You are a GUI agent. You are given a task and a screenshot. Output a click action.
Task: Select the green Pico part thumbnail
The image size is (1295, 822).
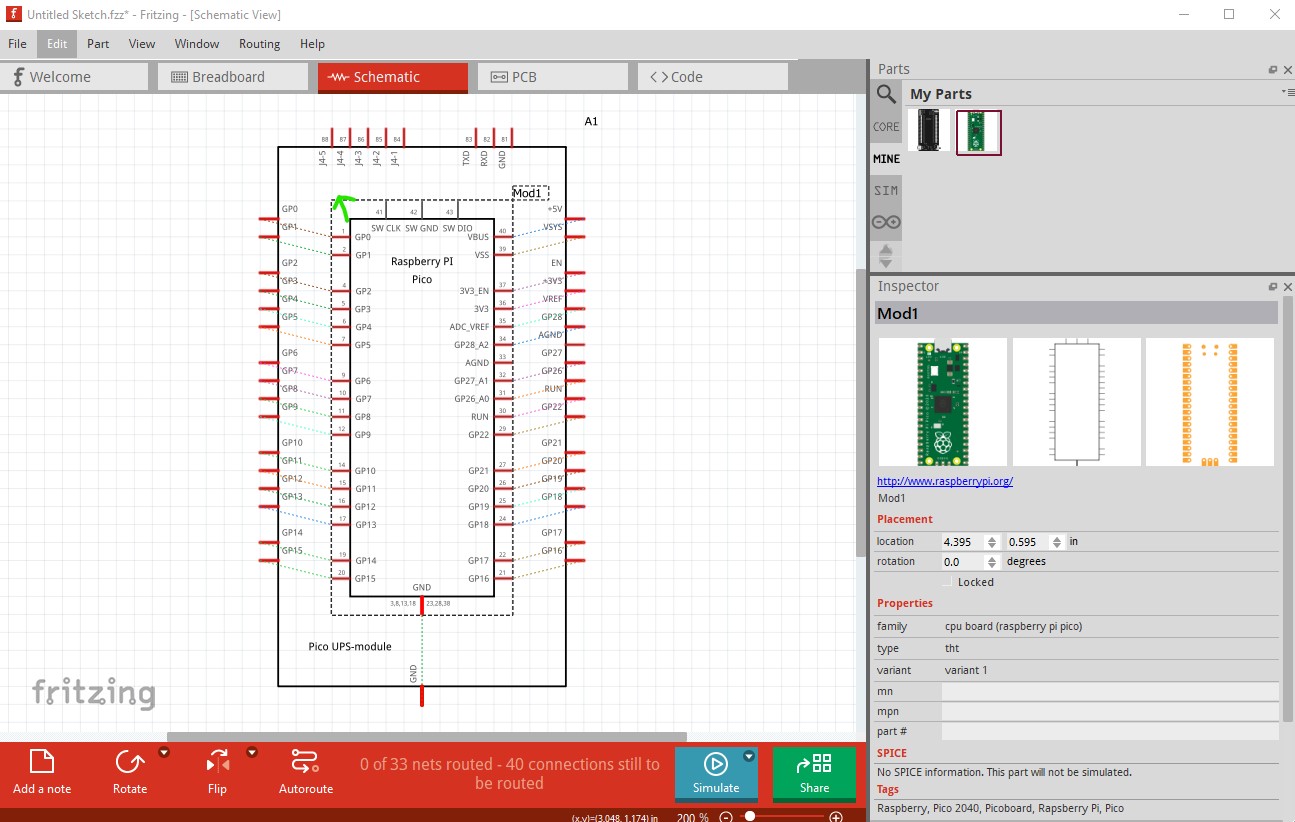pyautogui.click(x=979, y=132)
